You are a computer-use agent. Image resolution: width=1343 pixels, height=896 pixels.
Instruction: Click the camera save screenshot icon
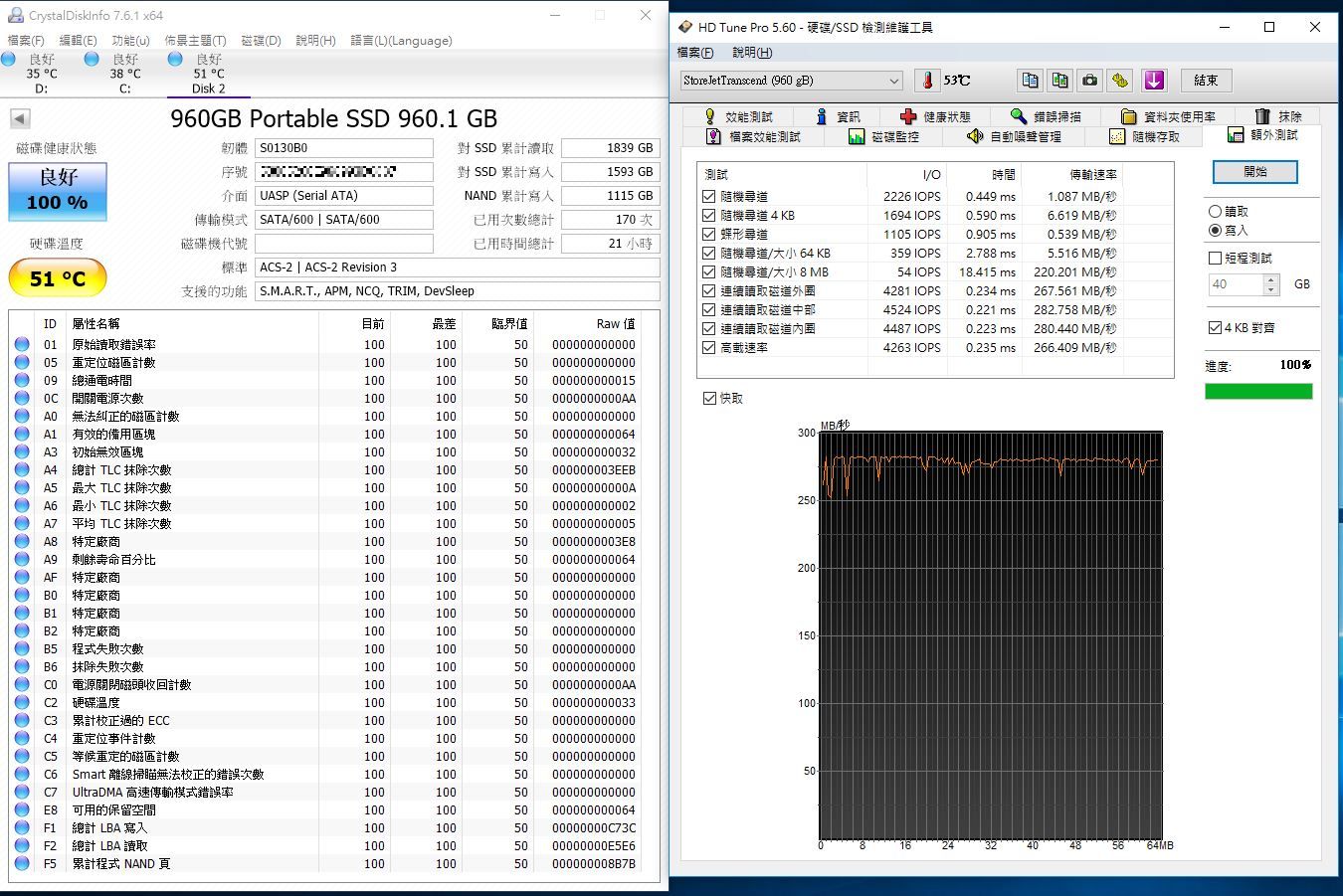click(1090, 81)
